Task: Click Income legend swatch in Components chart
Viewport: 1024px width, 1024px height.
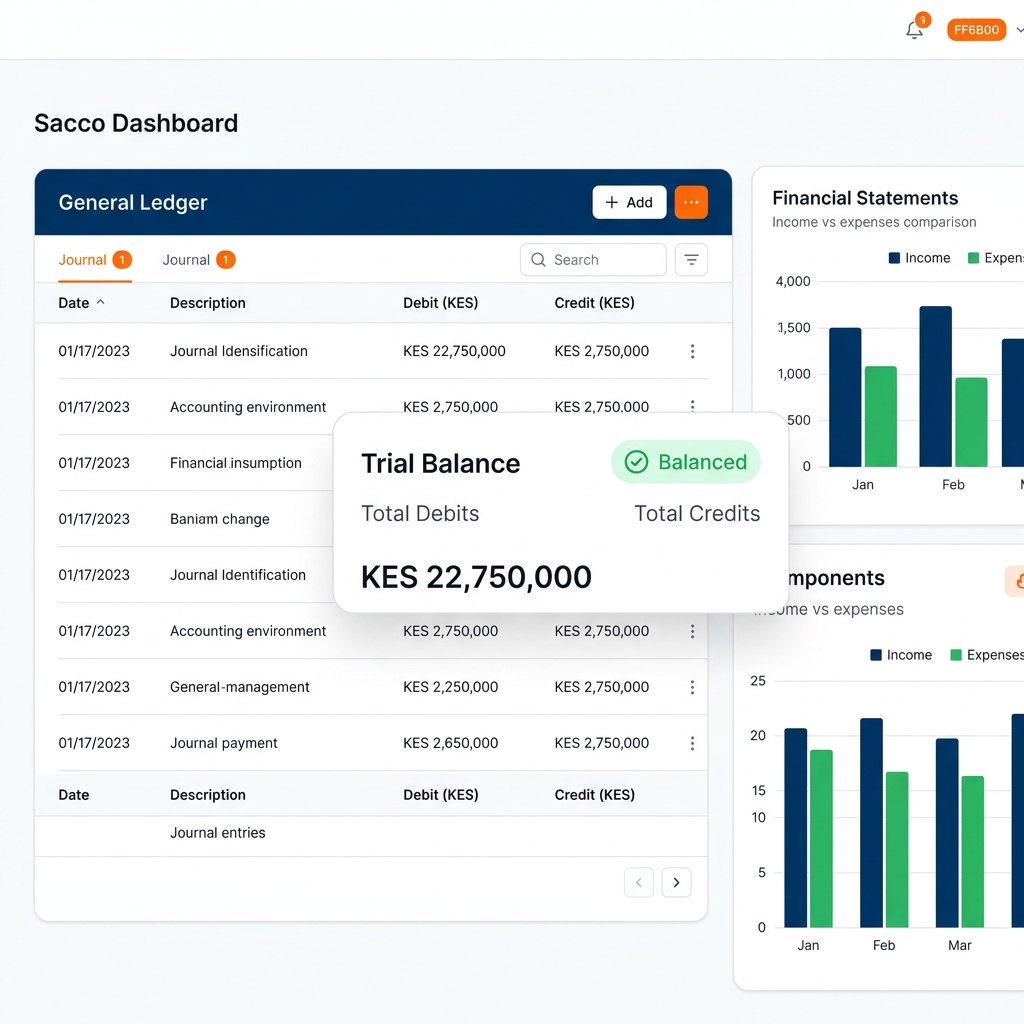Action: coord(876,655)
